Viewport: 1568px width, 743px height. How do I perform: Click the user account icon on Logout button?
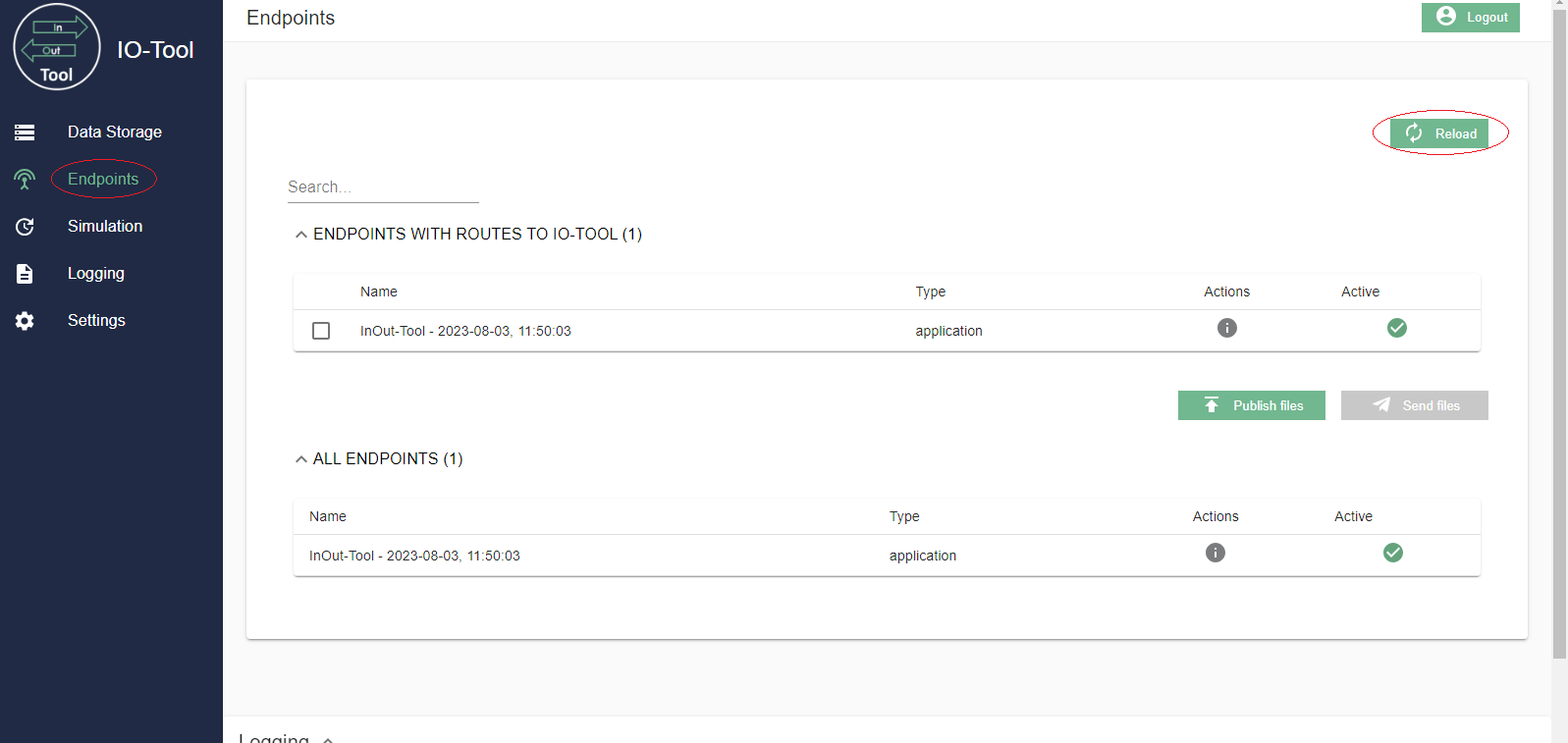point(1446,16)
